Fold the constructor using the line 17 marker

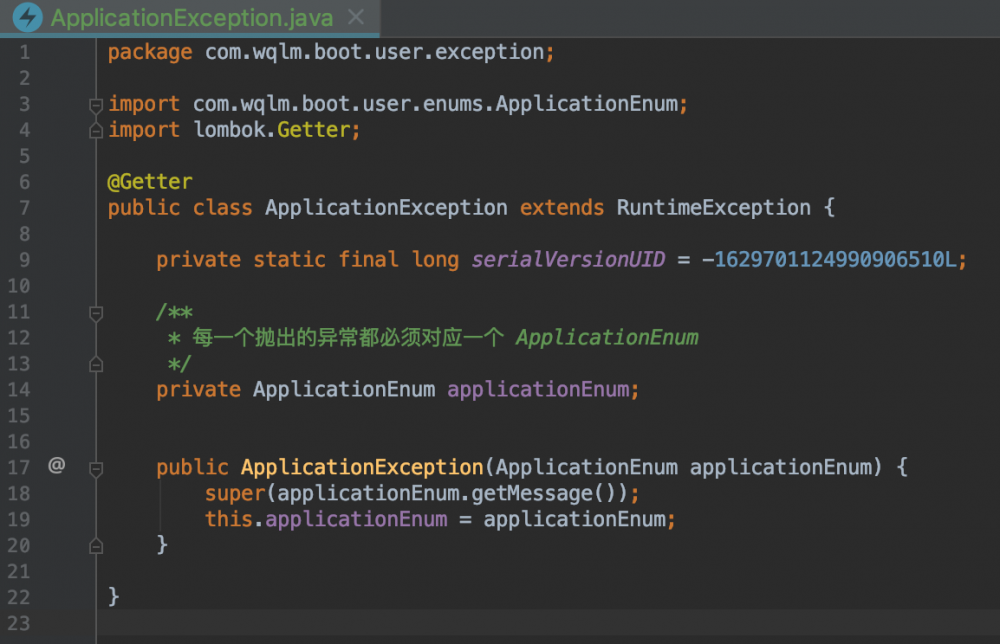coord(96,468)
